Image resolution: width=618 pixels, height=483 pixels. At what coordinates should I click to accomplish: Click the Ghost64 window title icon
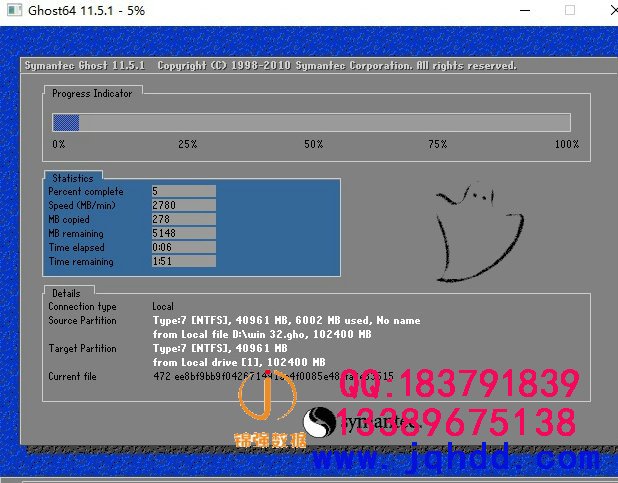click(15, 10)
